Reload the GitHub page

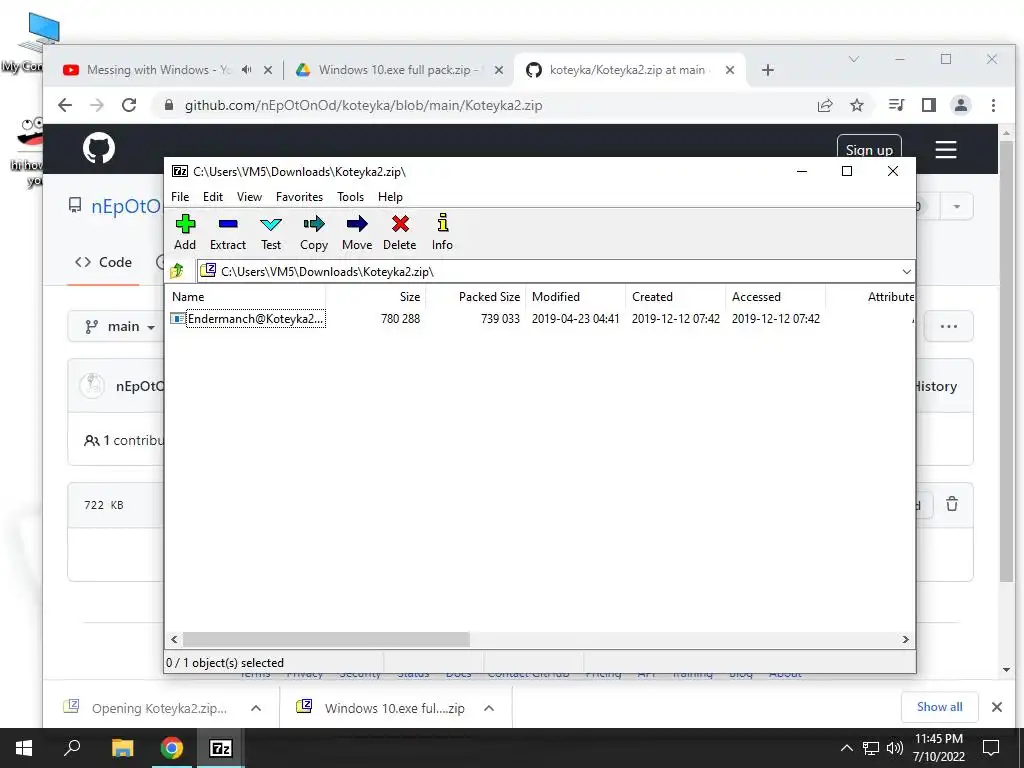click(129, 105)
